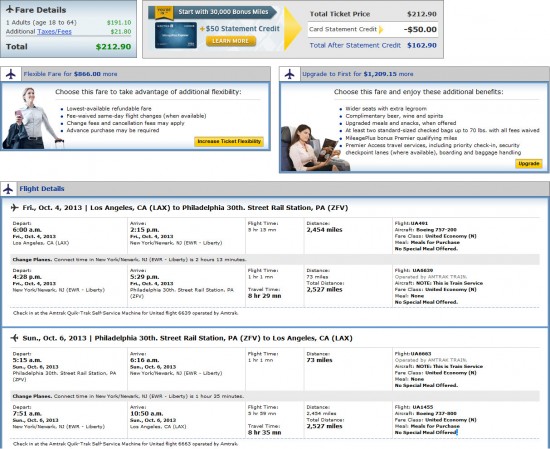Click the yellow arrow beside Card Statement Credit
This screenshot has height=449, width=550.
(x=381, y=29)
